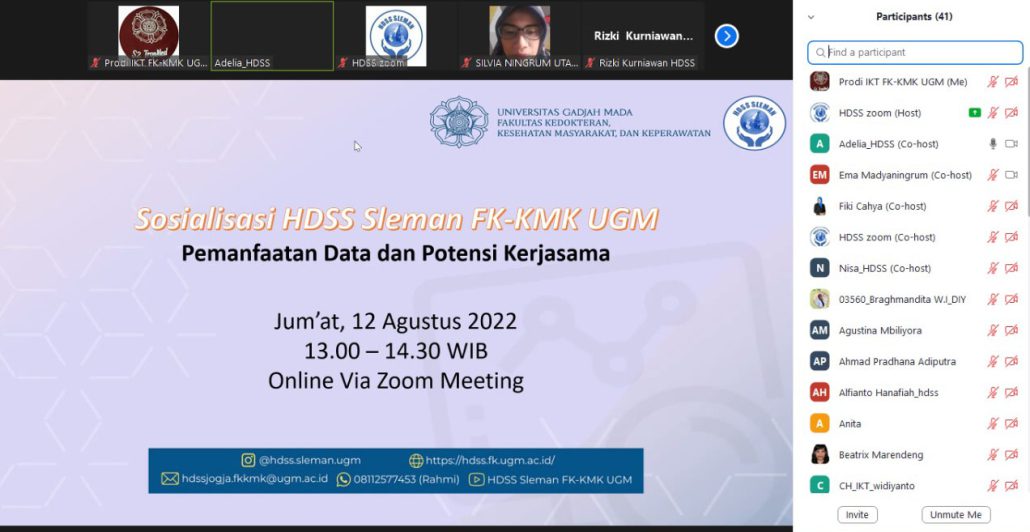Click camera icon for HDSS zoom (Host)
The height and width of the screenshot is (532, 1030).
(1011, 113)
